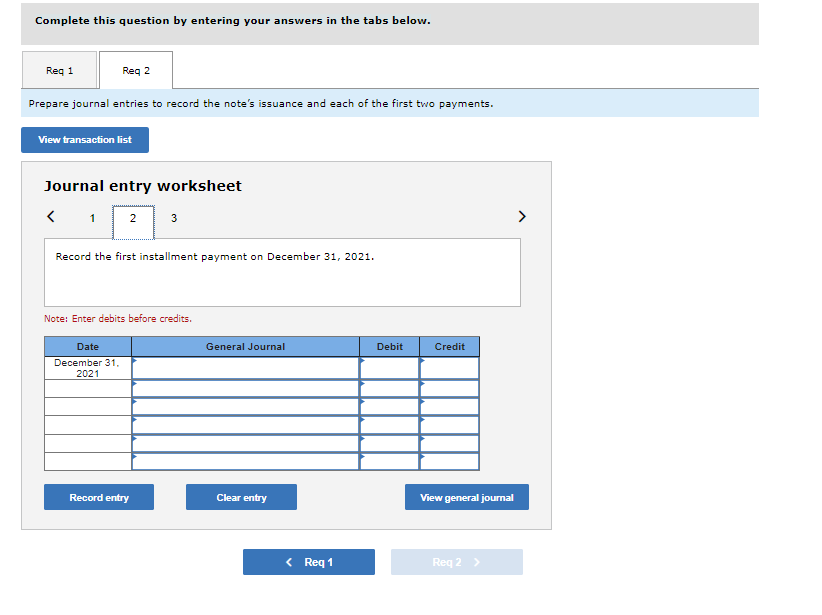Go to previous journal entry using left arrow
822x615 pixels.
tap(51, 217)
